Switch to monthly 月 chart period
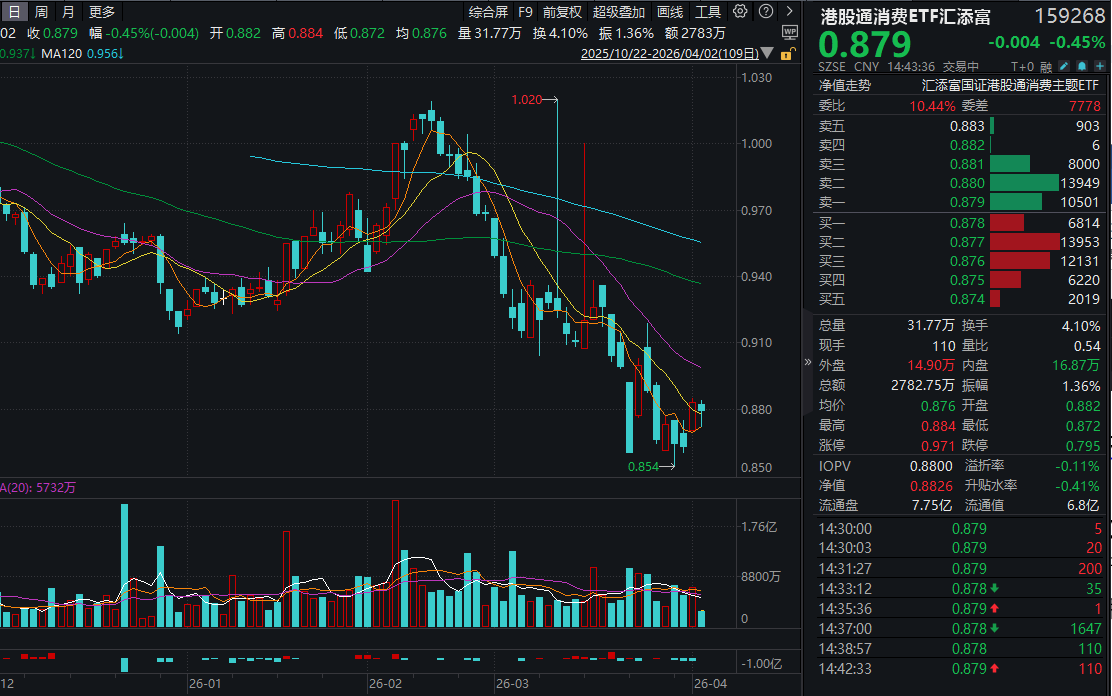 [x=68, y=12]
